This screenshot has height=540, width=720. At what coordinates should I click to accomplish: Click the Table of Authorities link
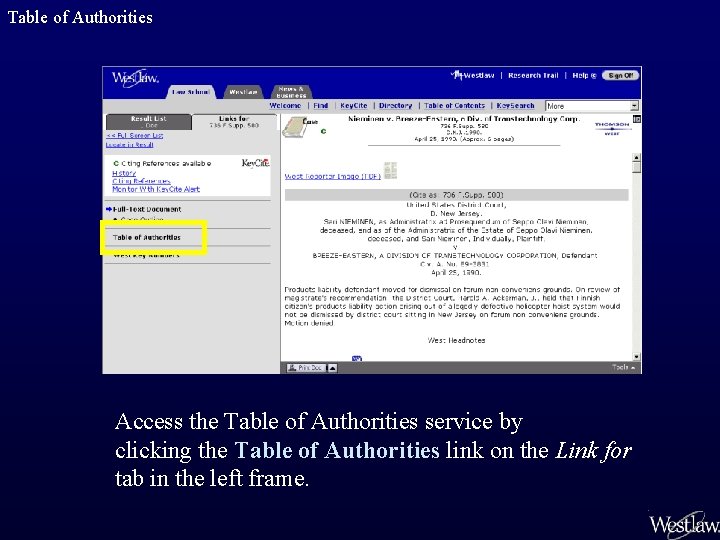[146, 237]
